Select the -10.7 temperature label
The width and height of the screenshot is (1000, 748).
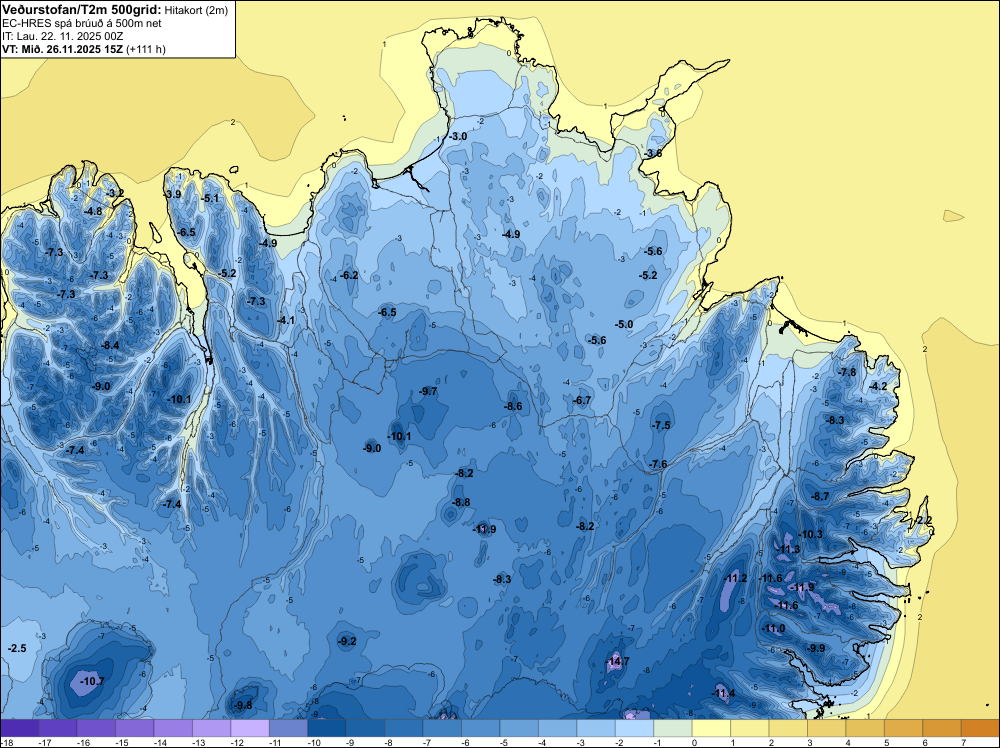pyautogui.click(x=92, y=682)
